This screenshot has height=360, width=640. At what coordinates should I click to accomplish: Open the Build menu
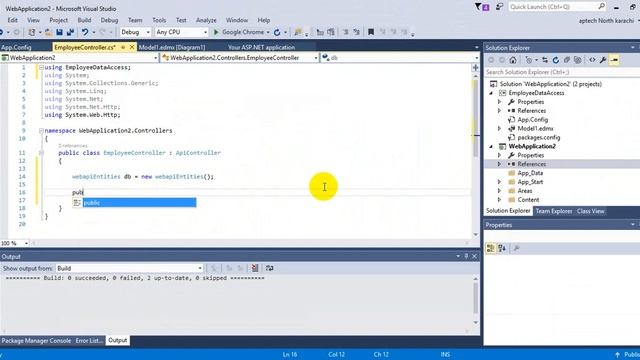click(84, 20)
